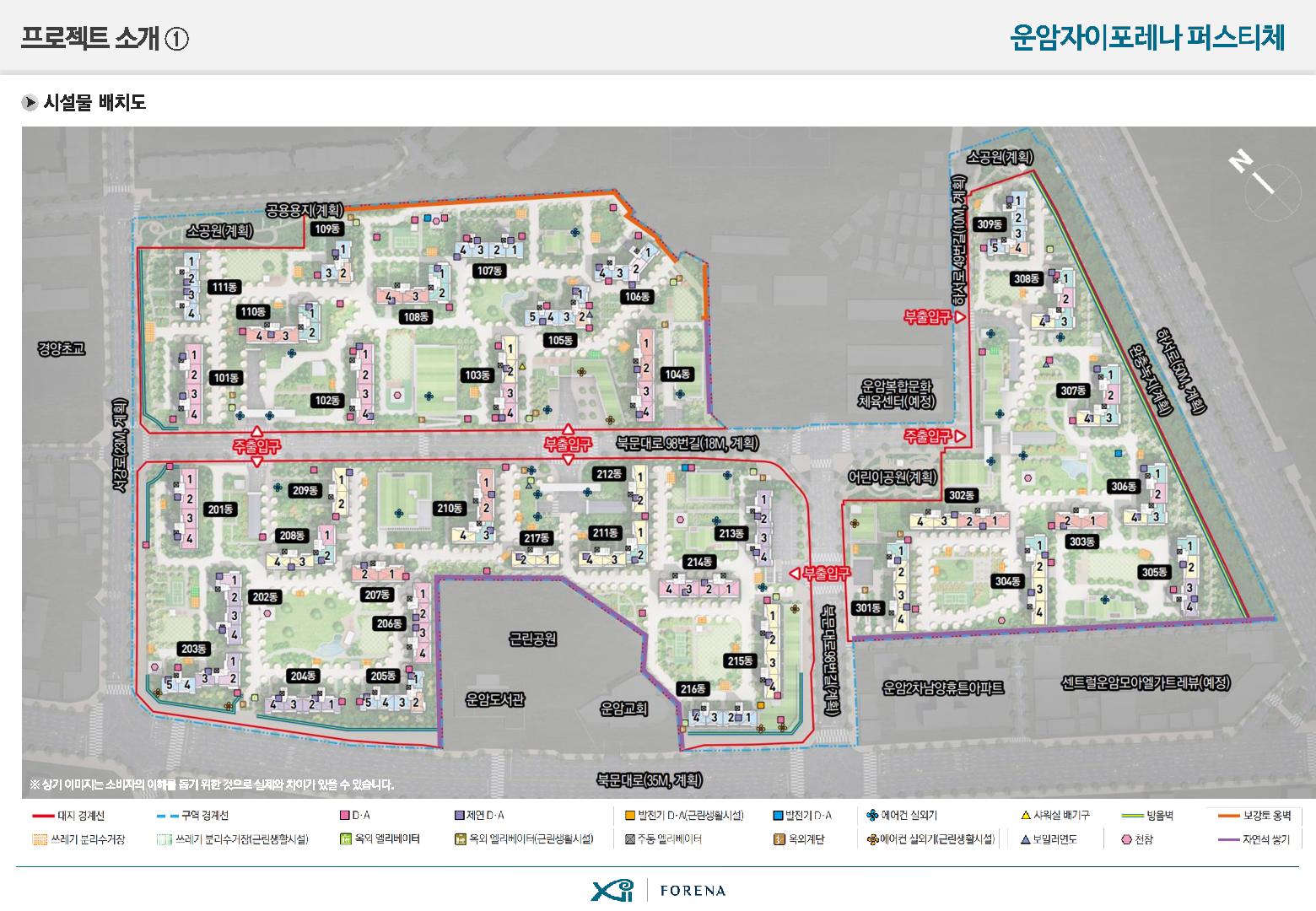Click the blue dashed 구역 경계선 swatch

168,816
